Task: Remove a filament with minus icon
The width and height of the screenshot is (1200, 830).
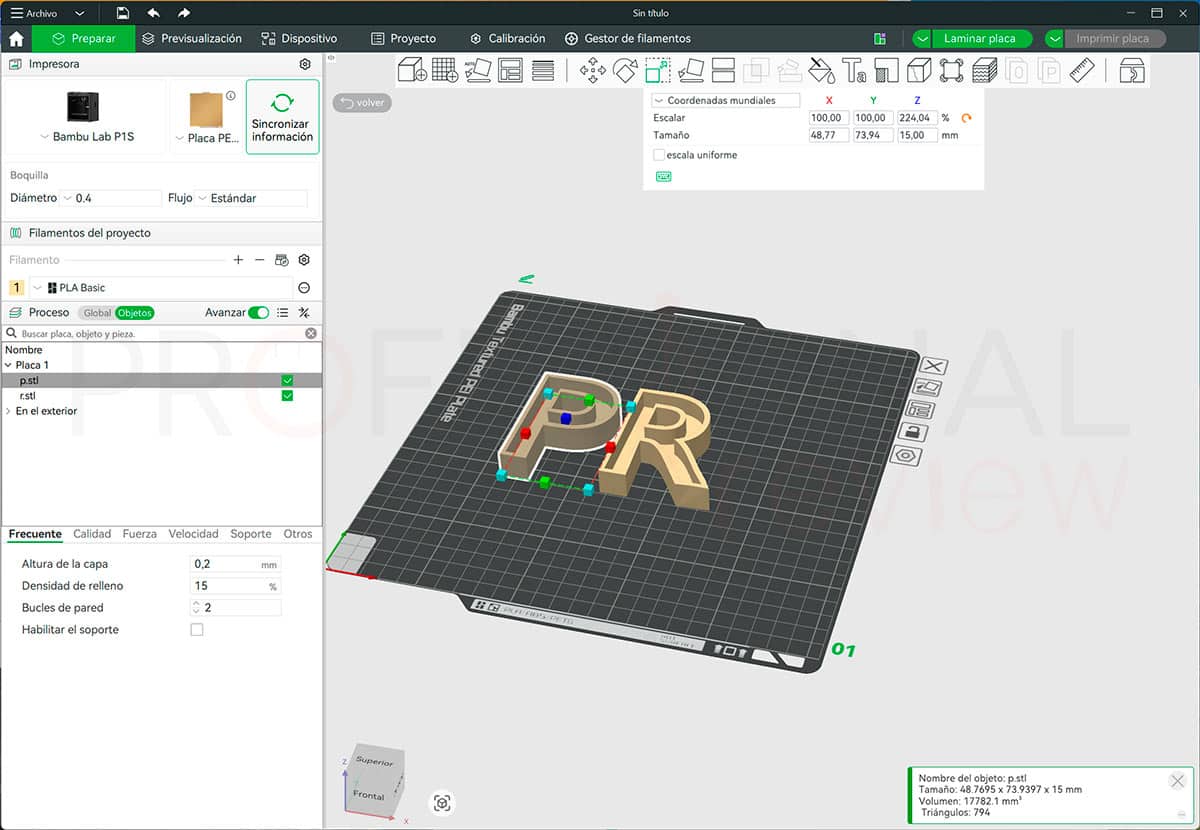Action: click(x=260, y=260)
